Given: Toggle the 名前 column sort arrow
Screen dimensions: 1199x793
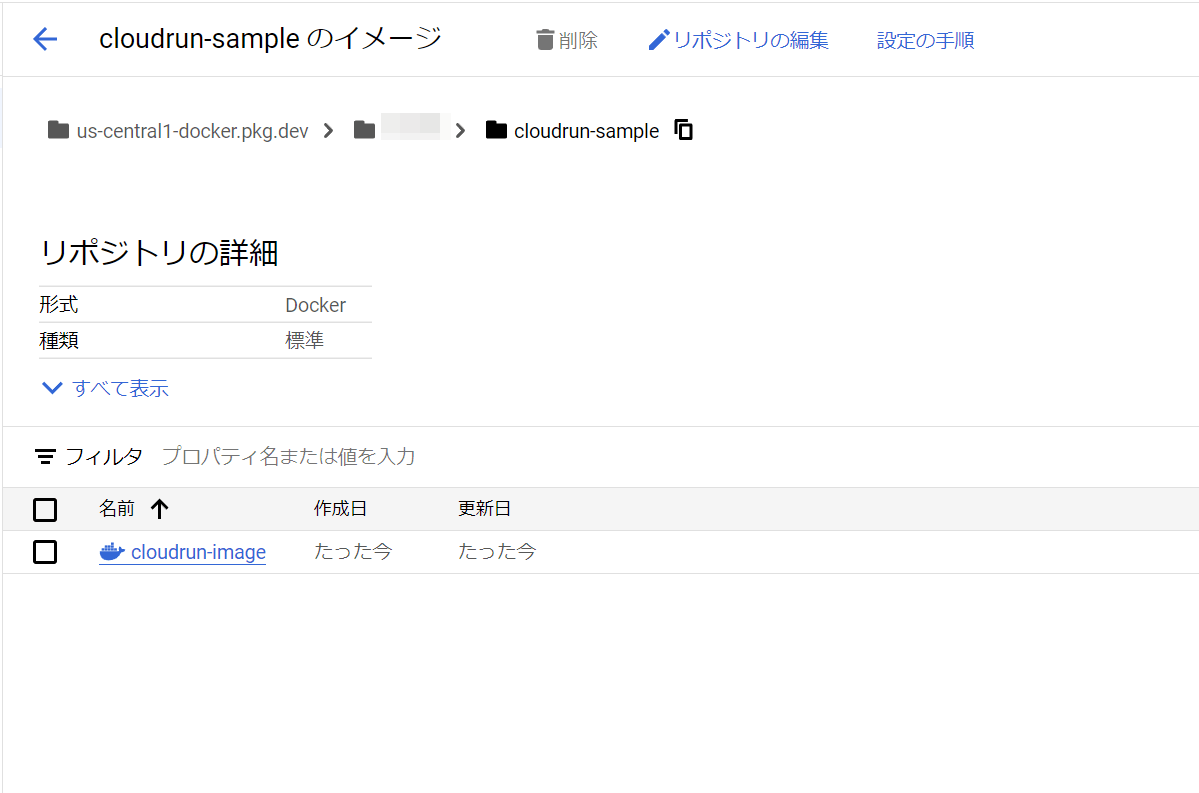Looking at the screenshot, I should click(x=160, y=508).
